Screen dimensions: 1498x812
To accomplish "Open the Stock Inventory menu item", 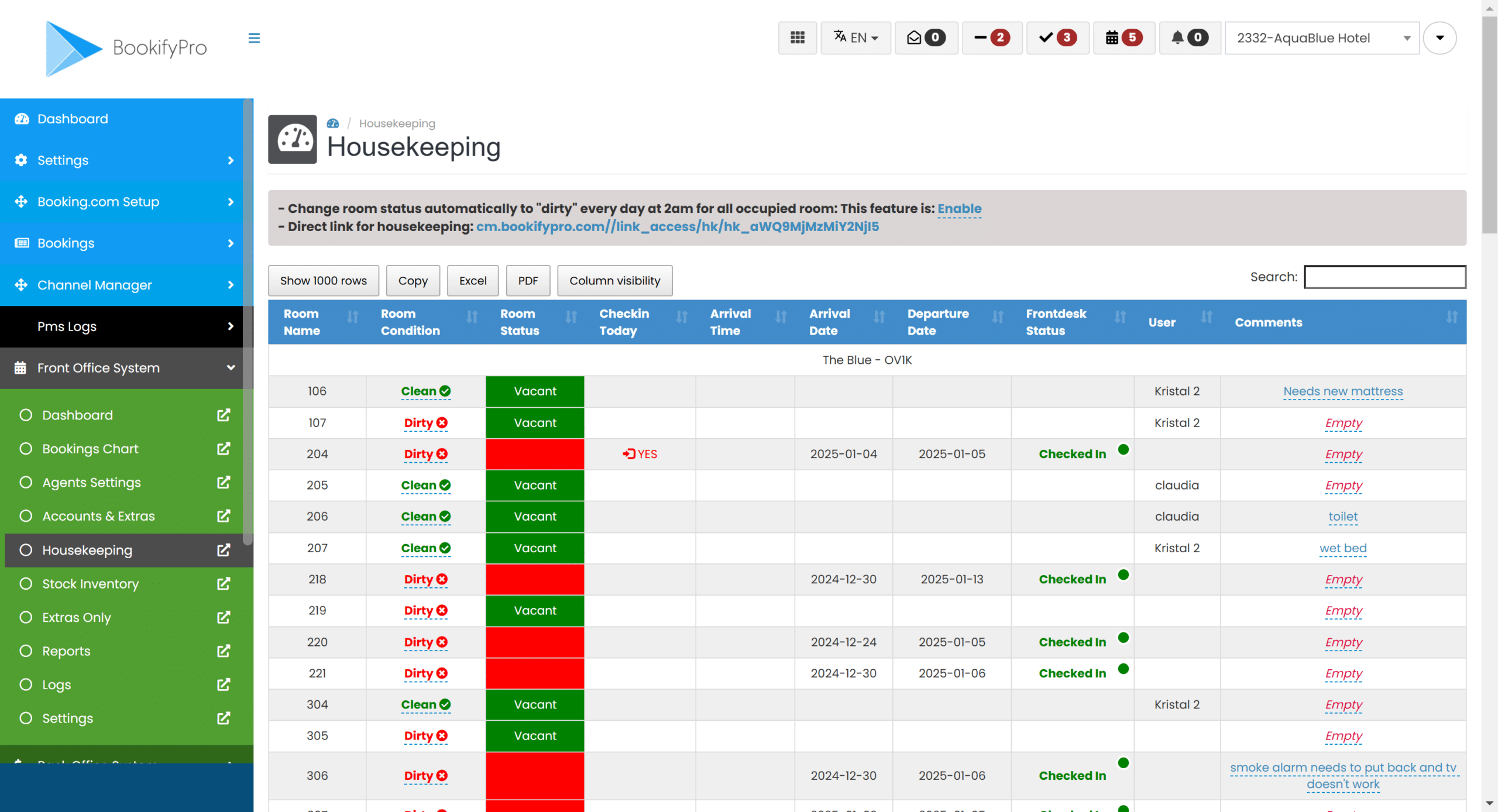I will click(90, 583).
